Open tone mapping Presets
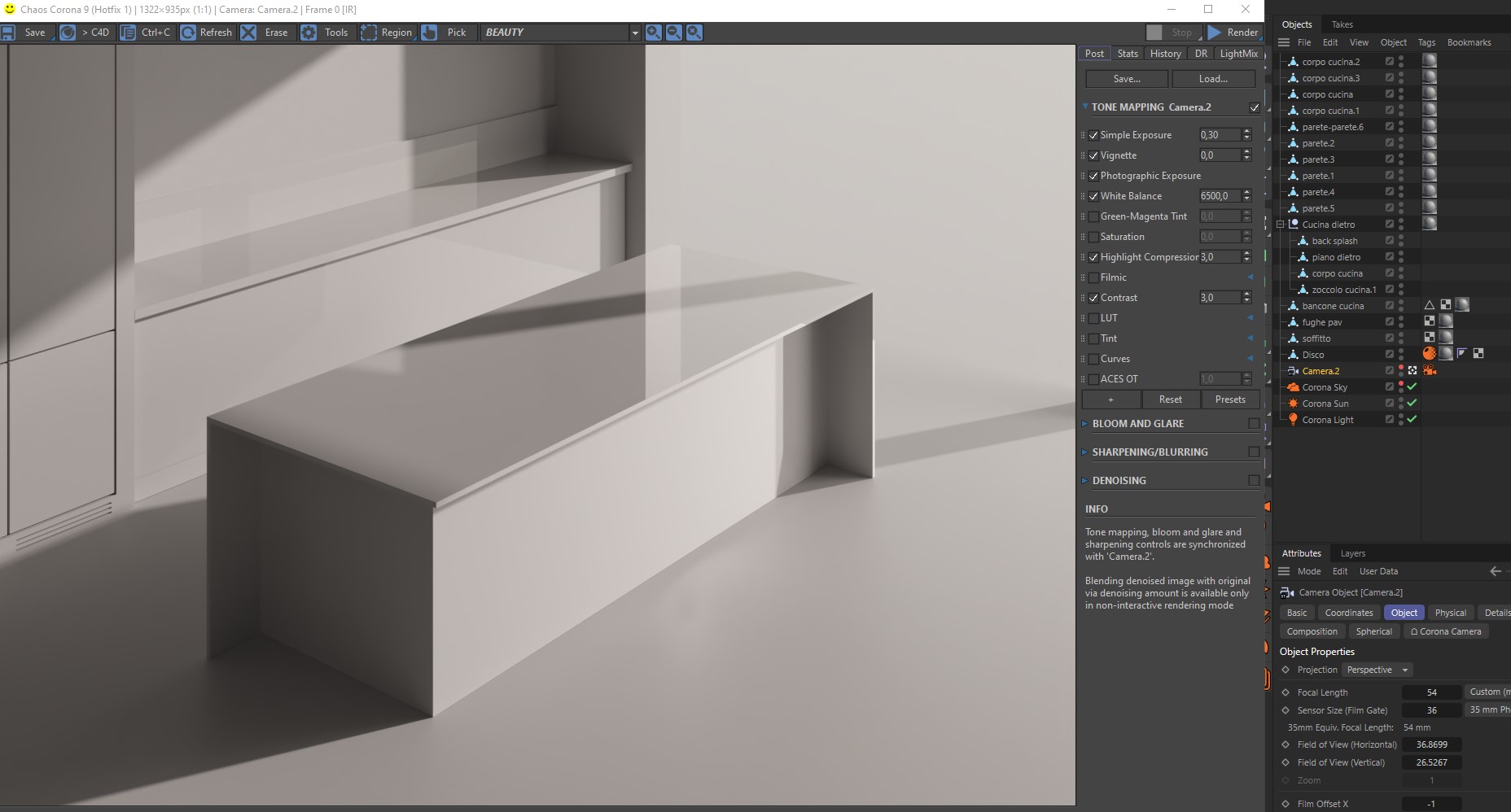Screen dimensions: 1511x812 pyautogui.click(x=1230, y=399)
